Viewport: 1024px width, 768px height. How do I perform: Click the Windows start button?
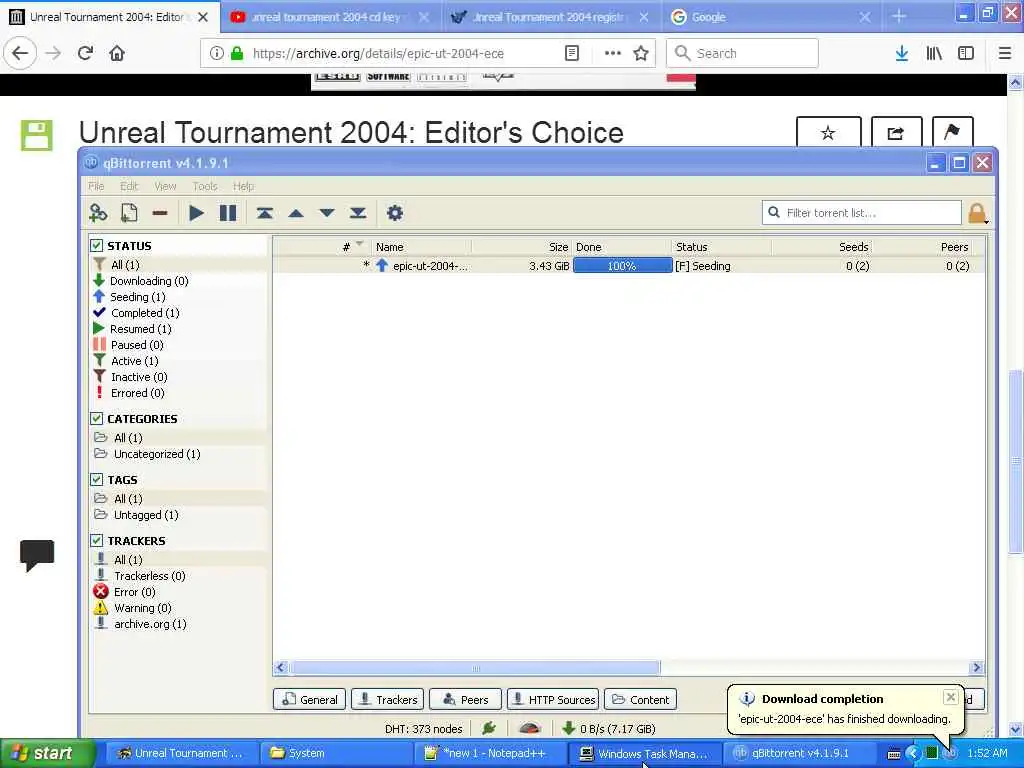tap(47, 753)
